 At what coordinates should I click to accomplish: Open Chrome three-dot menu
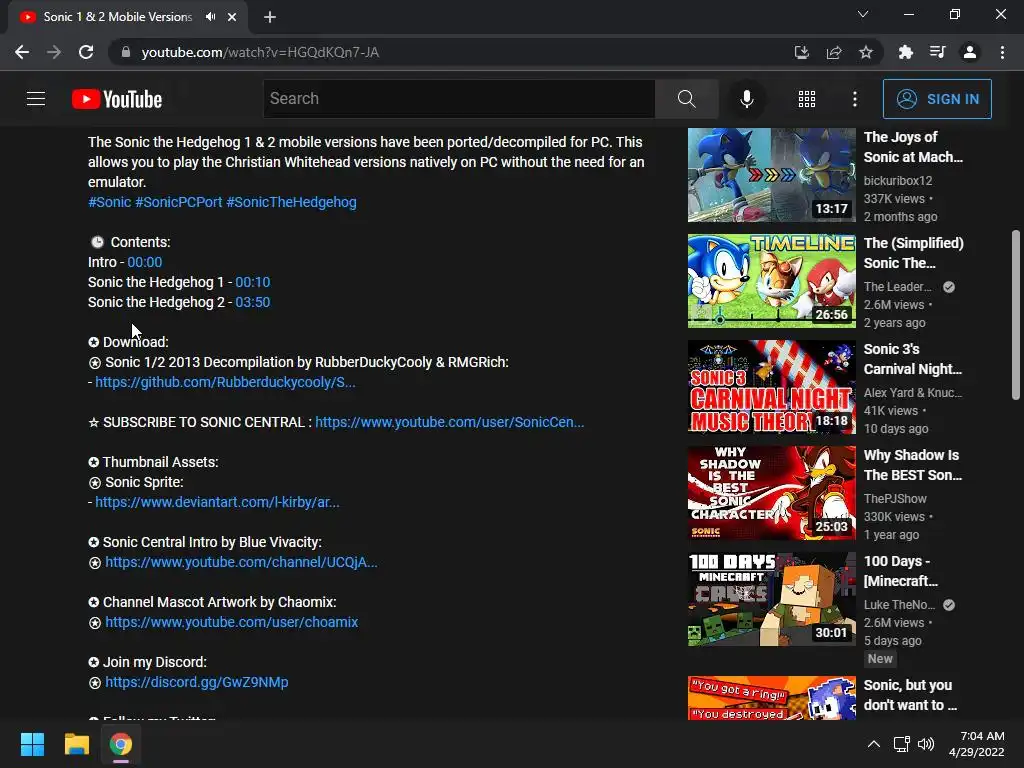click(1002, 52)
